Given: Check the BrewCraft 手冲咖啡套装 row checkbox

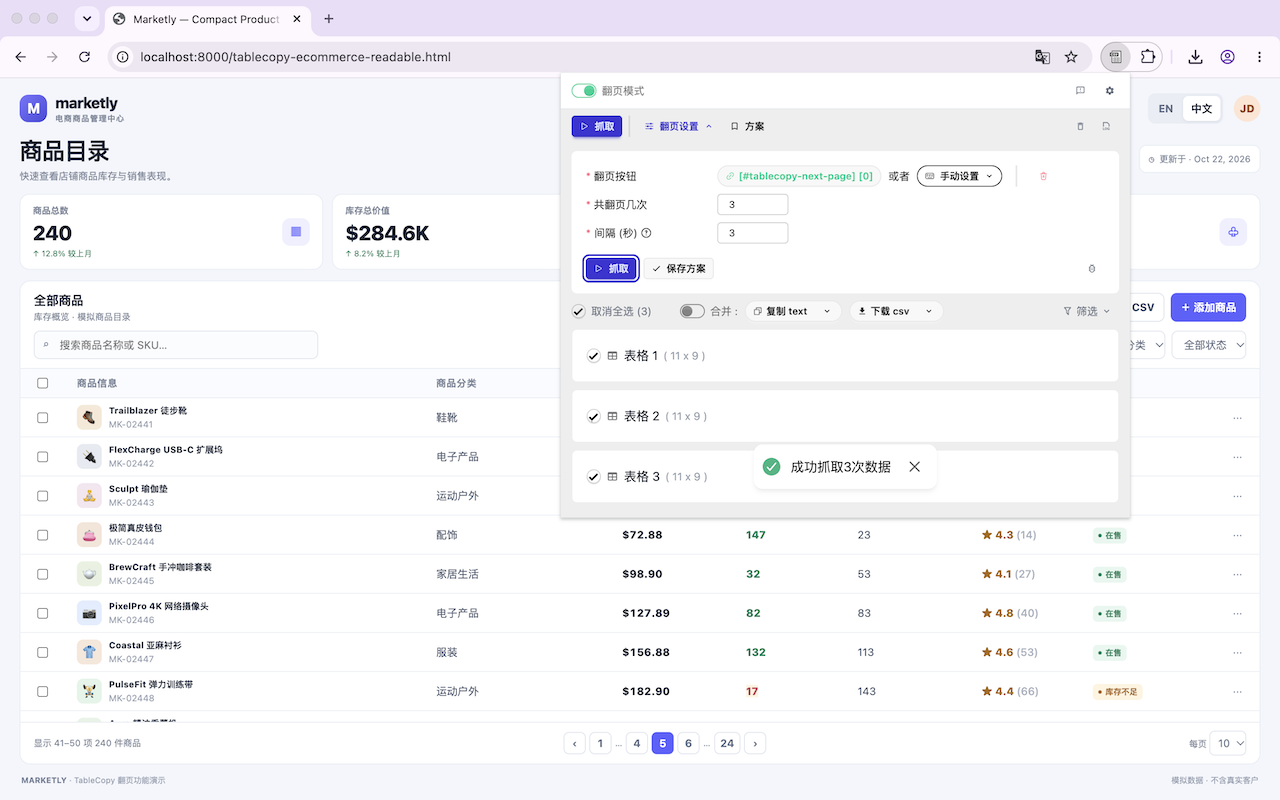Looking at the screenshot, I should [x=42, y=574].
